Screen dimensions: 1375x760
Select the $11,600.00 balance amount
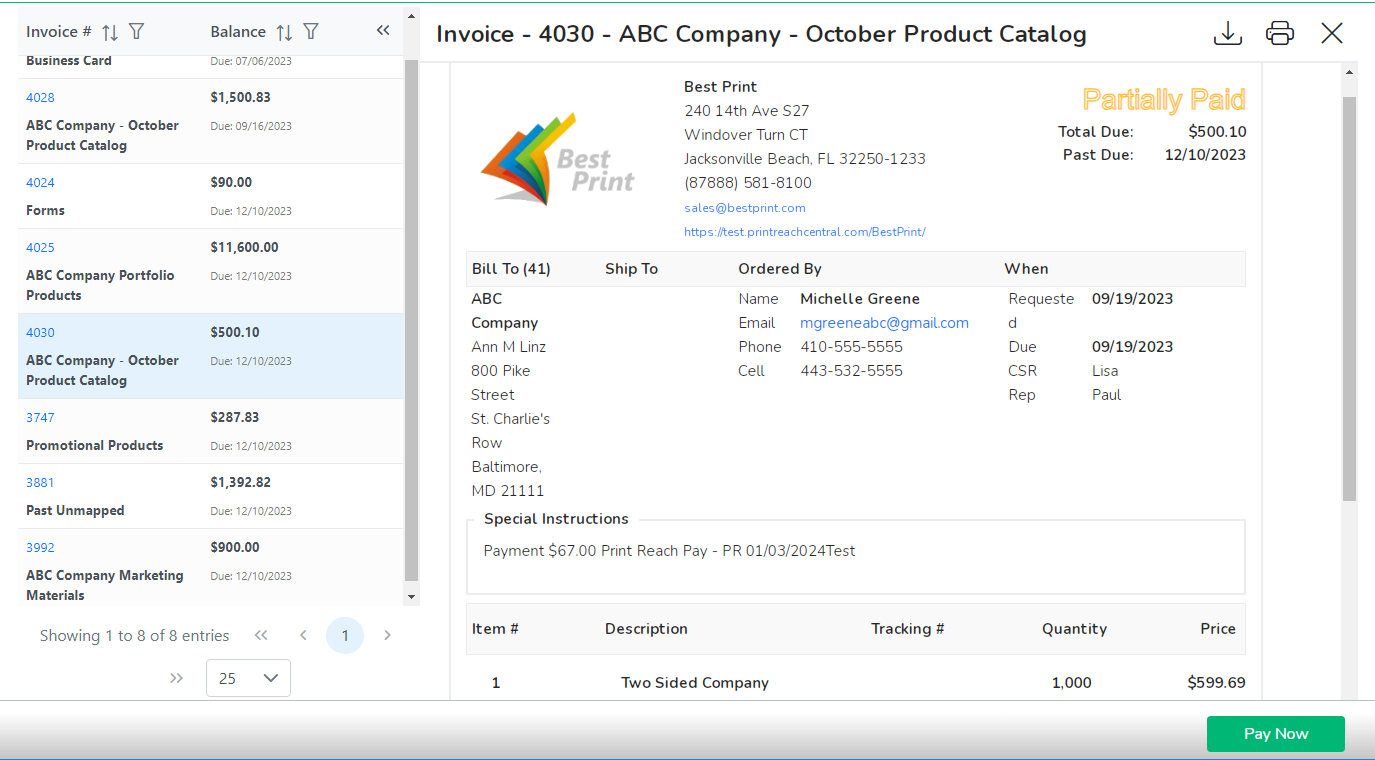tap(244, 247)
